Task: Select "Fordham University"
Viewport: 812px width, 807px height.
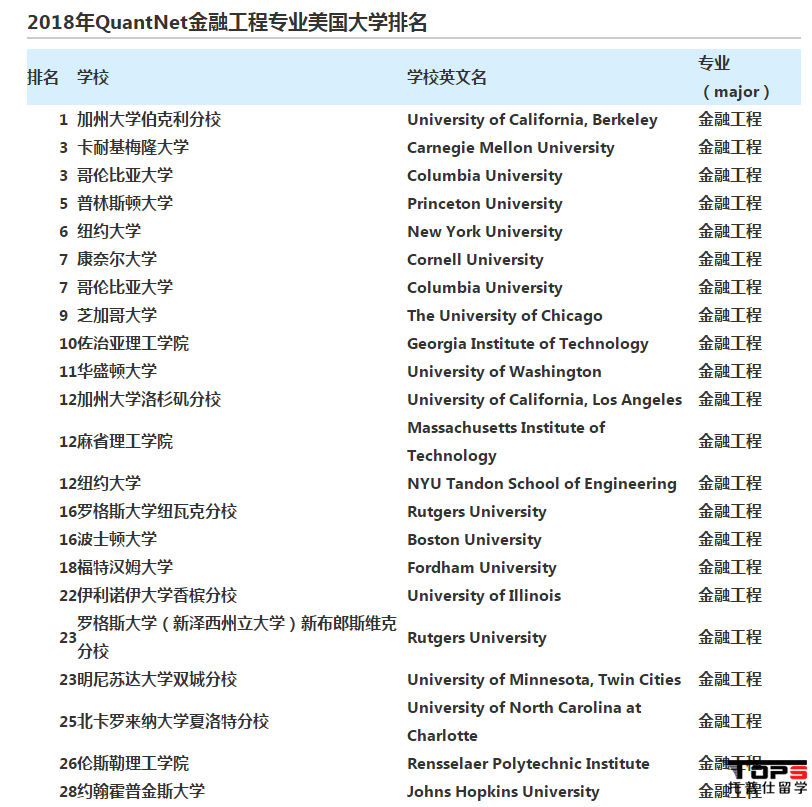Action: coord(482,567)
